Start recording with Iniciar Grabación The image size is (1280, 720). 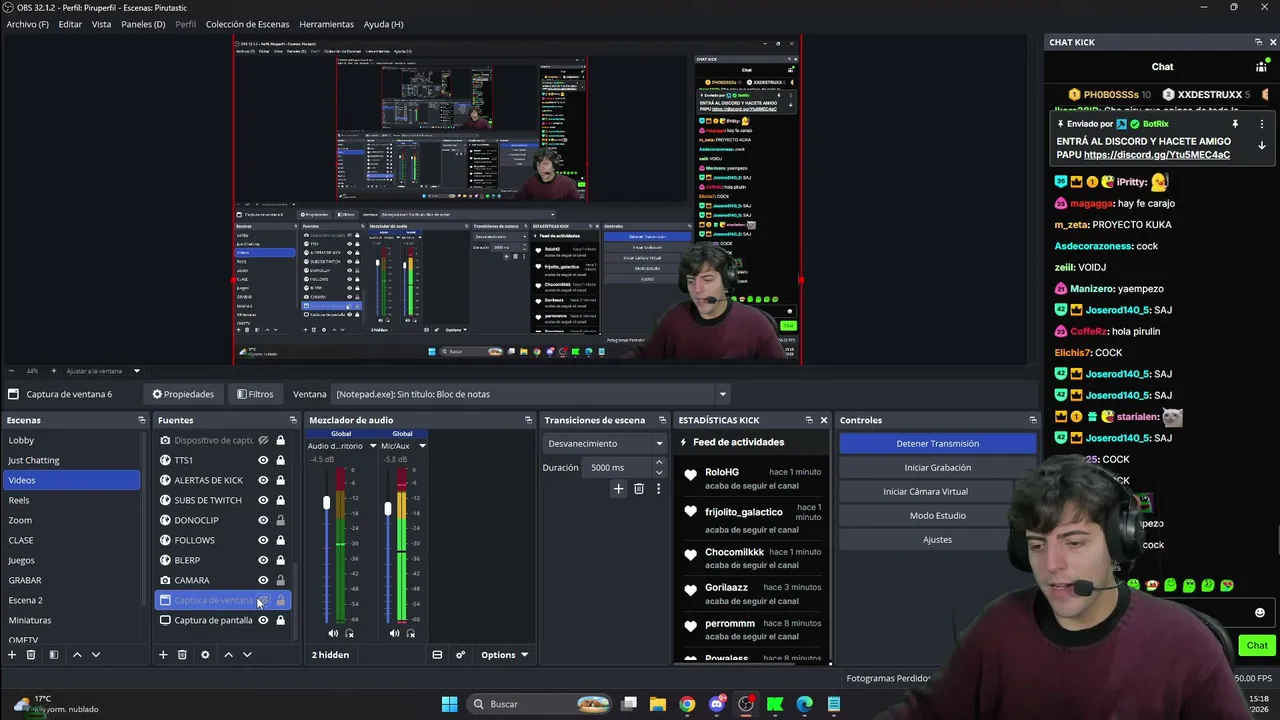937,467
